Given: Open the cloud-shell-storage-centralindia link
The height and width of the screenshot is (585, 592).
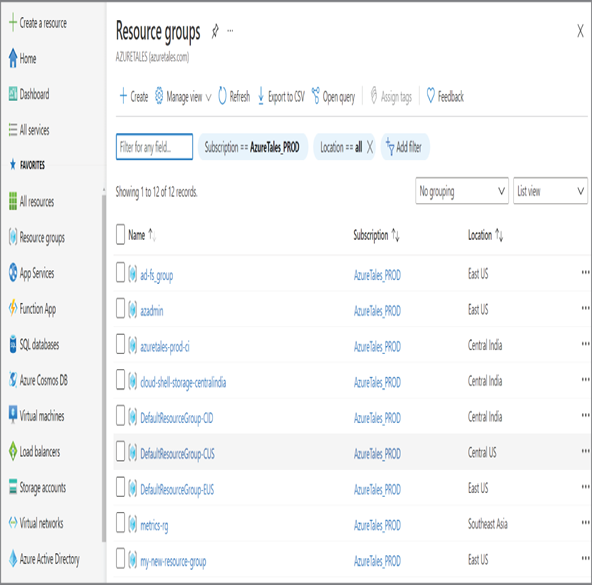Looking at the screenshot, I should [183, 382].
